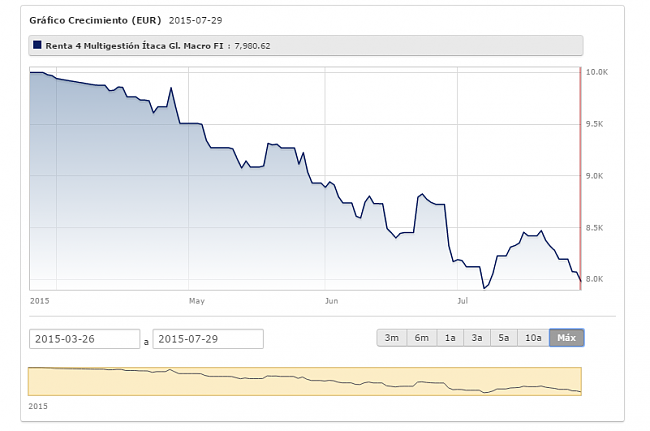The width and height of the screenshot is (650, 431).
Task: Set the range to 5a
Action: [505, 338]
